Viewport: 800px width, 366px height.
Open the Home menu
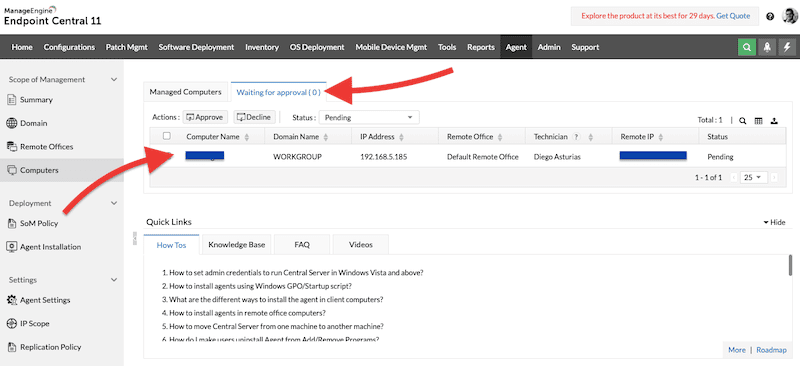tap(22, 47)
